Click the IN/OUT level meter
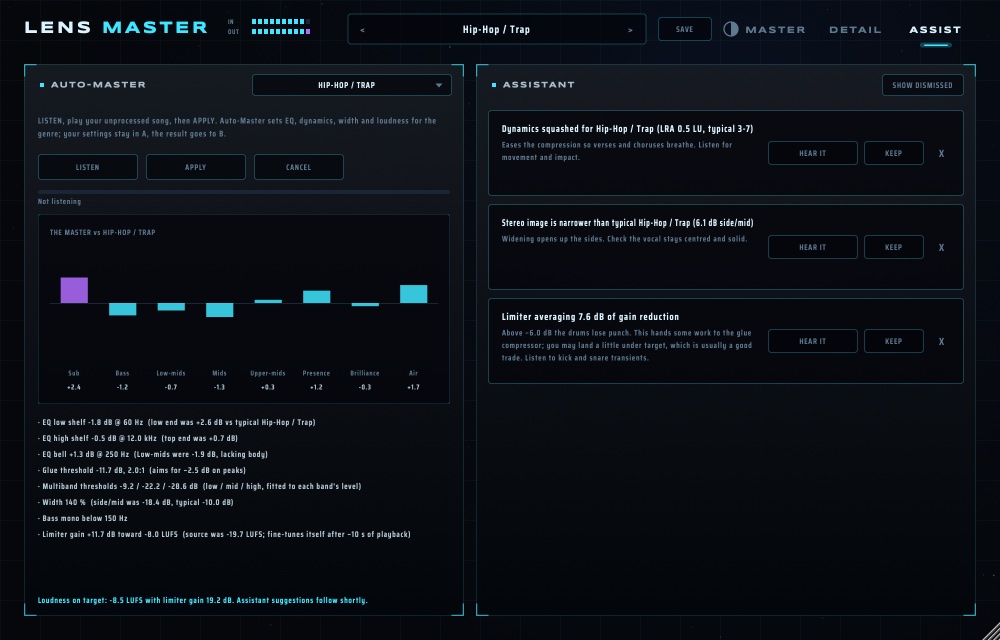 click(281, 26)
